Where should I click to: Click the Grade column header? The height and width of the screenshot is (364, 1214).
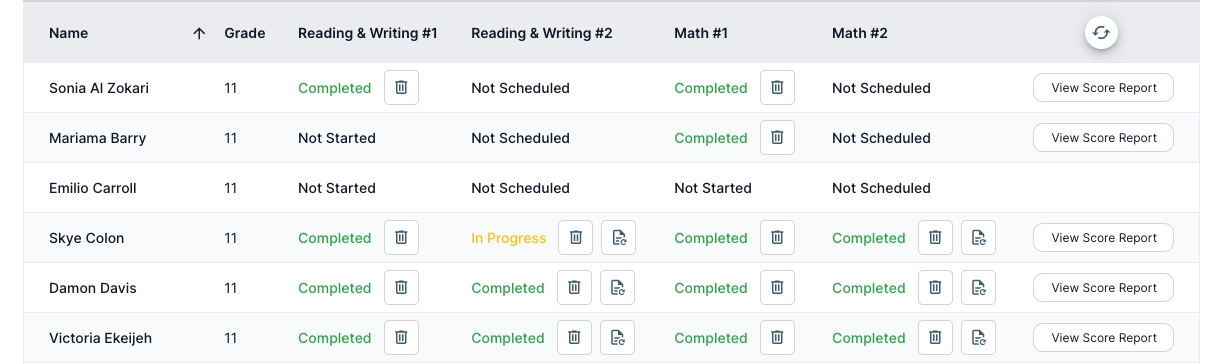245,33
